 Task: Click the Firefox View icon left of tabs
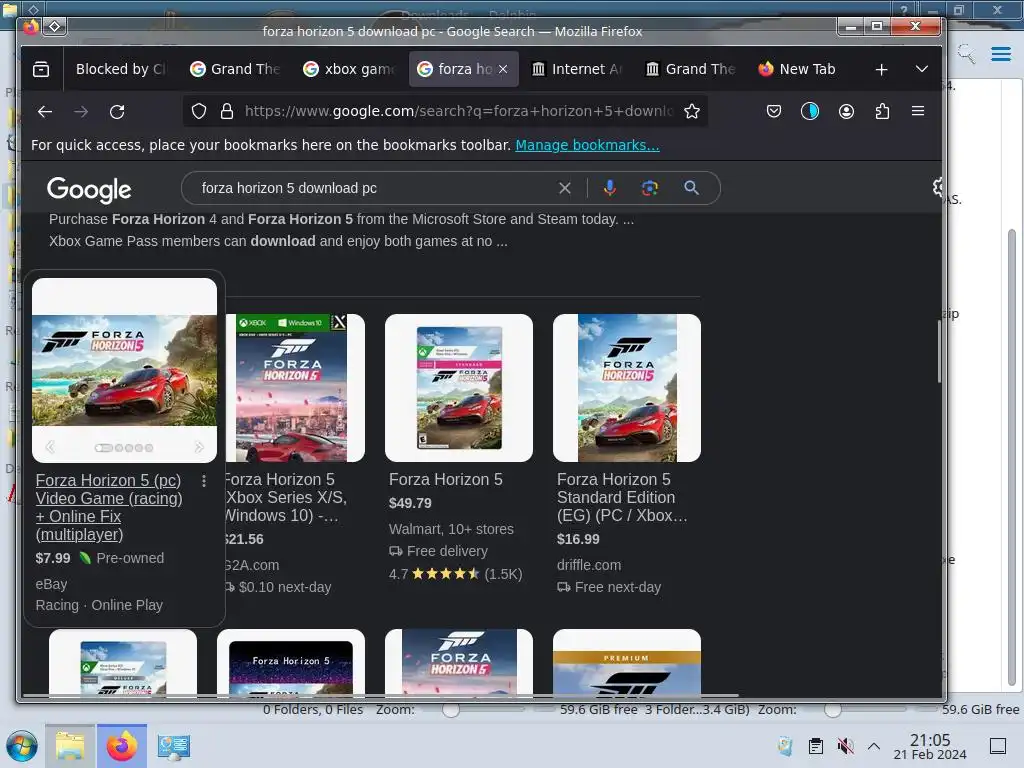click(41, 69)
